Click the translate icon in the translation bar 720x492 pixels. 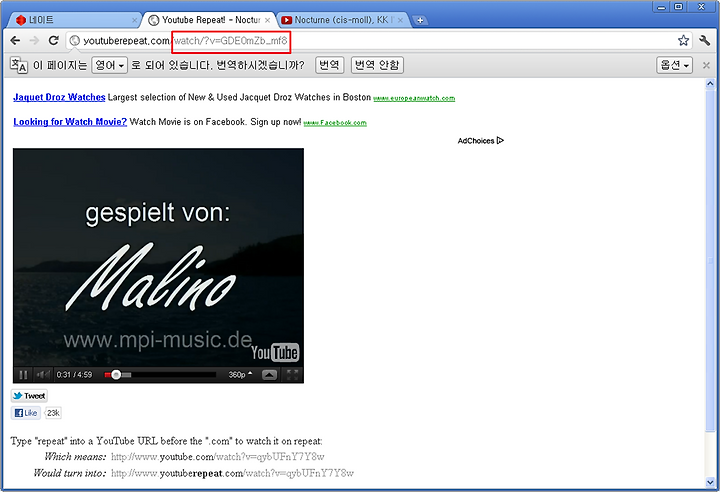(x=19, y=65)
